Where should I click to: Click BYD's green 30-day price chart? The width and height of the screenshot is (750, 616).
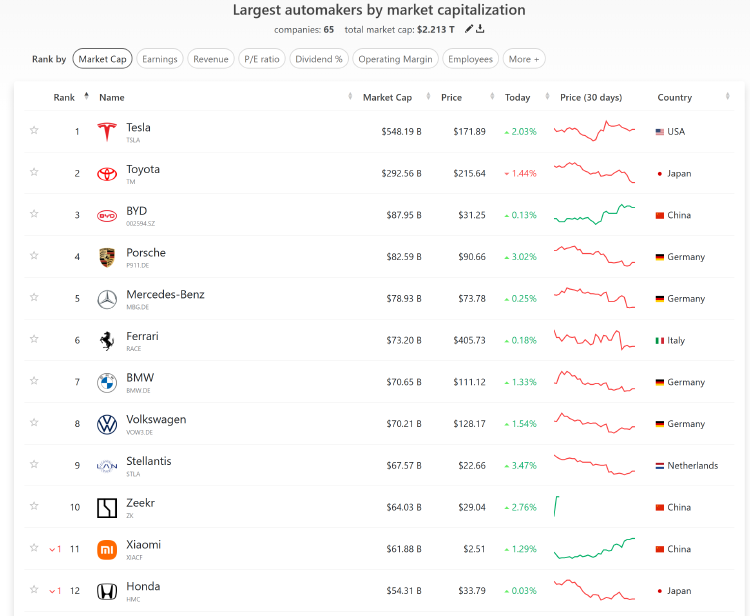click(595, 214)
